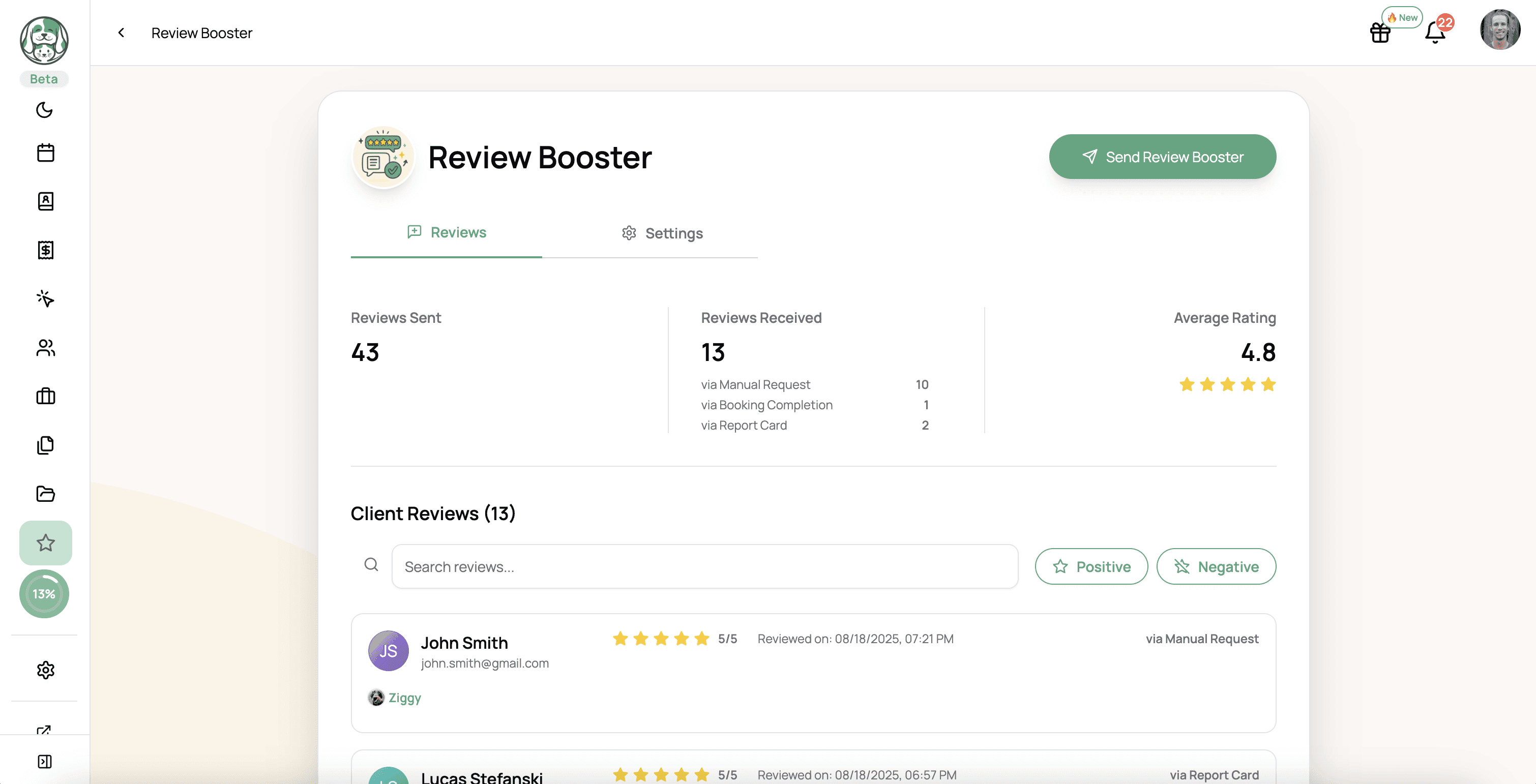The height and width of the screenshot is (784, 1536).
Task: Open the briefcase services sidebar icon
Action: tap(45, 396)
